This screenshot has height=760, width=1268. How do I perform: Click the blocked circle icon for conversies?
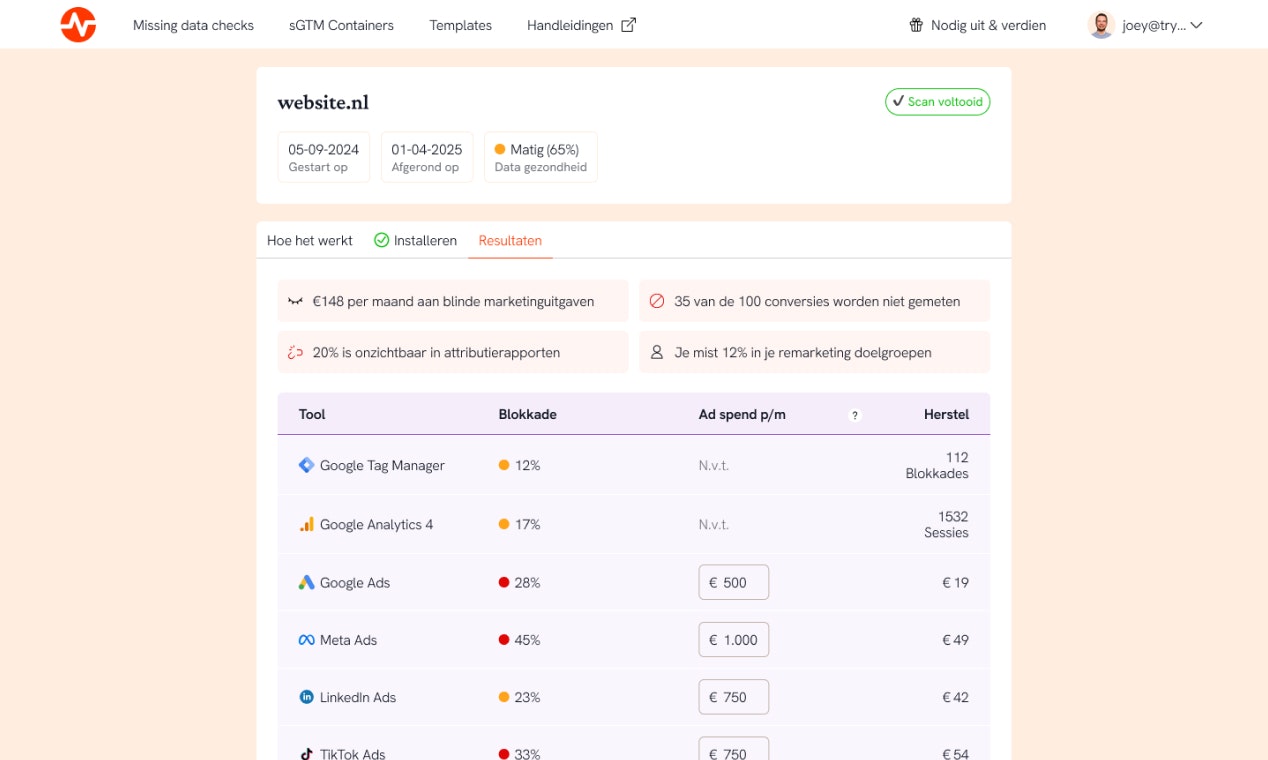657,301
